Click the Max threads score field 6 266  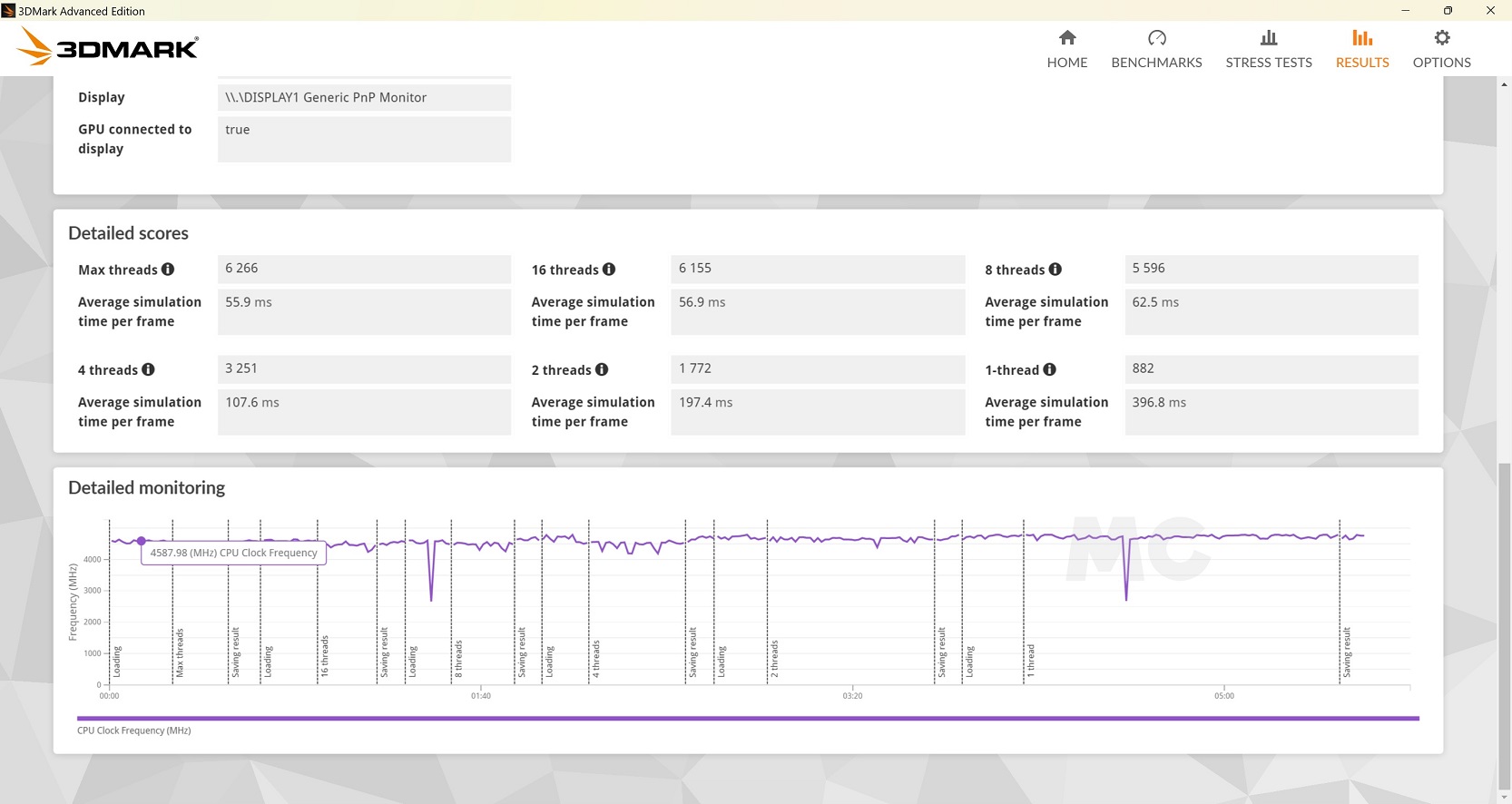click(x=364, y=269)
